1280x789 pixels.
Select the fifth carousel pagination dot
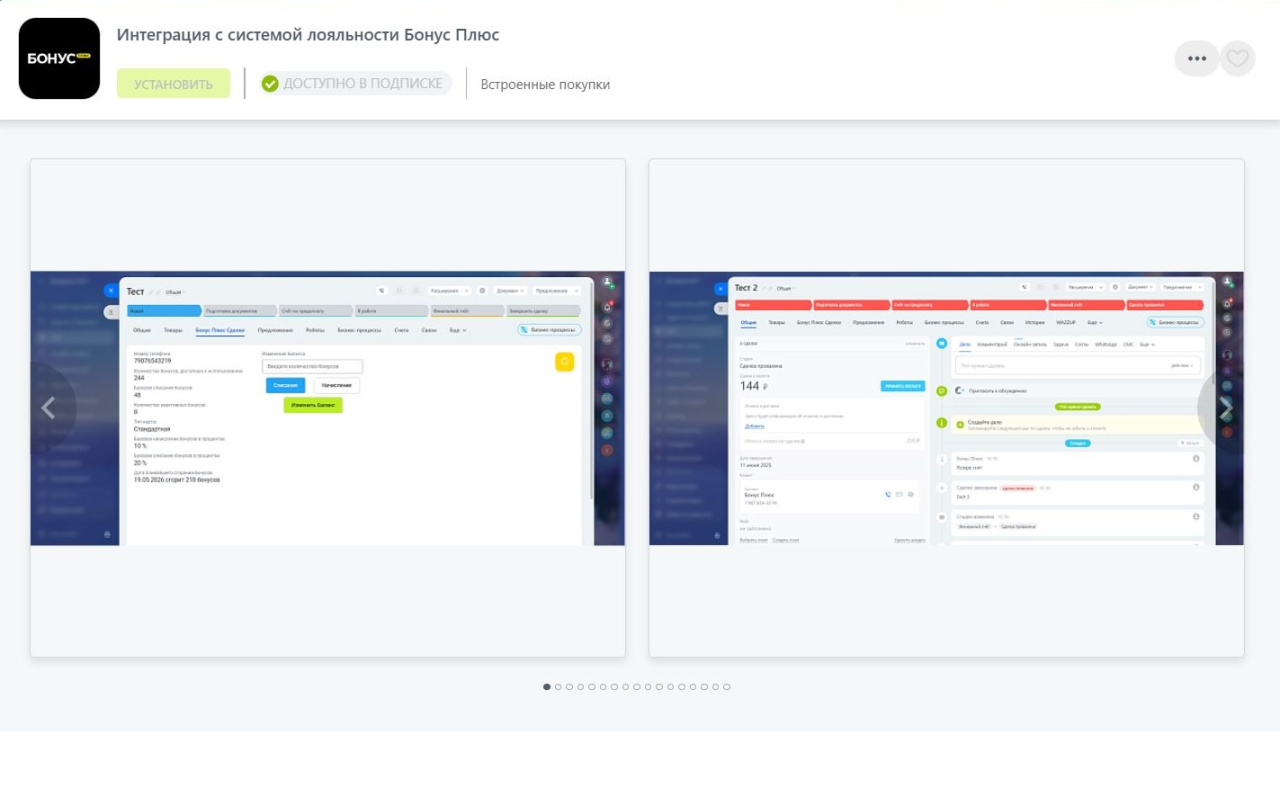pos(592,687)
